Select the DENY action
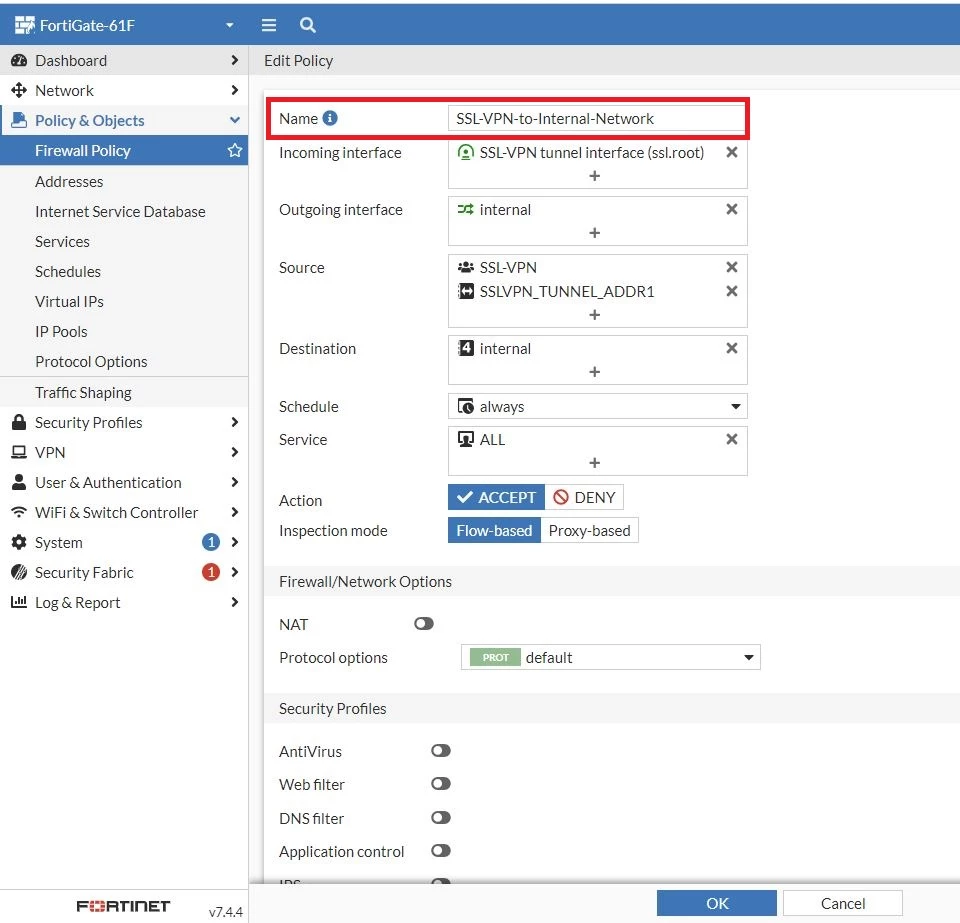 [x=584, y=497]
